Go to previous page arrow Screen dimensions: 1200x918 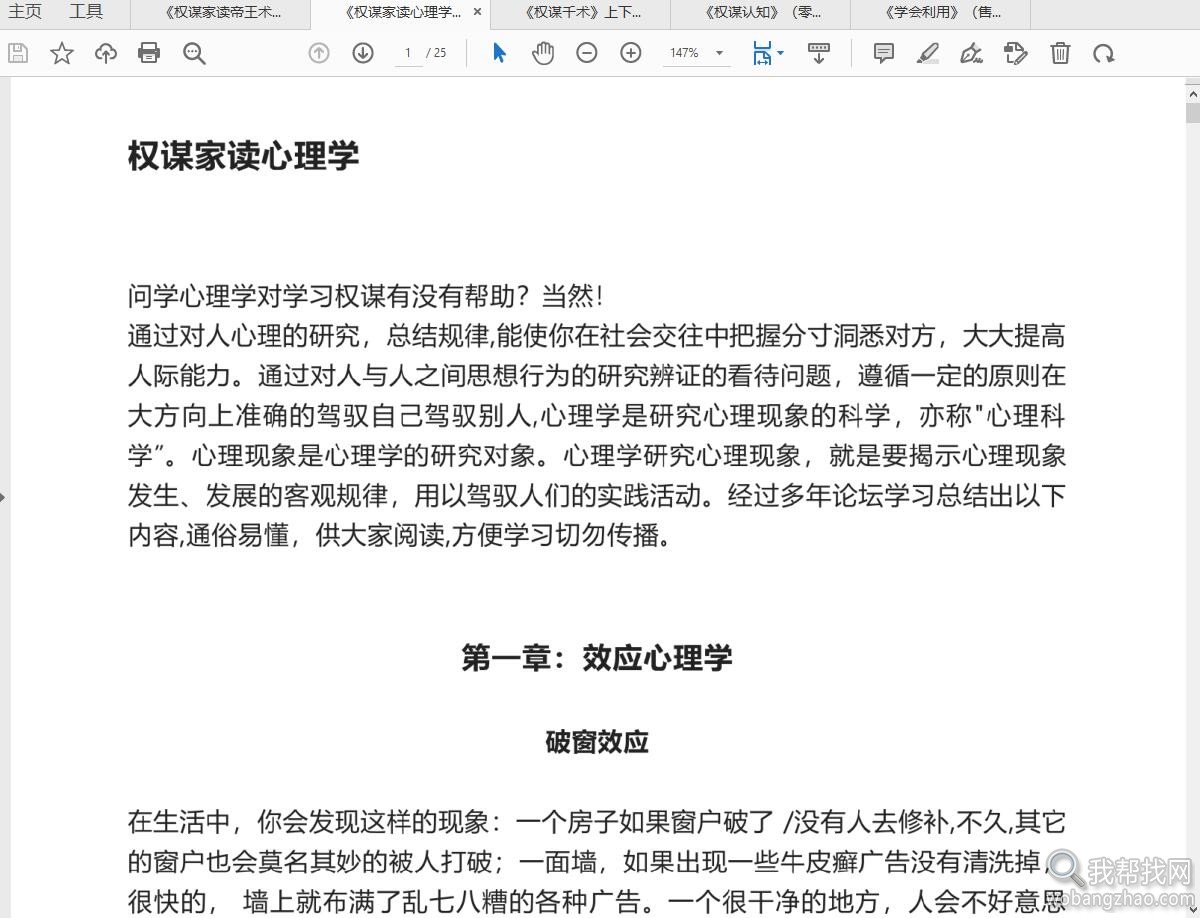tap(319, 53)
